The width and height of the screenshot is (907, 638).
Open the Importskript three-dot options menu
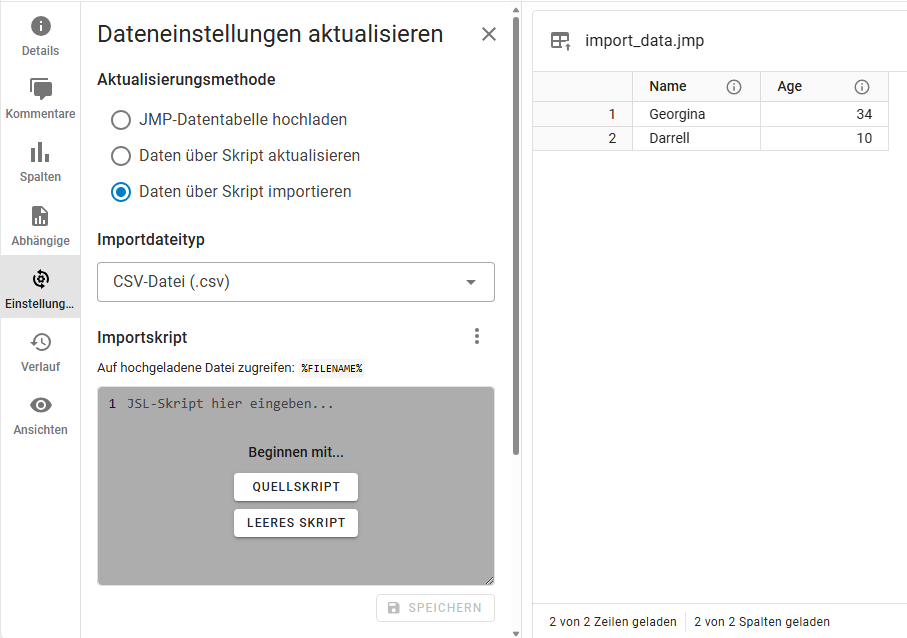coord(477,336)
